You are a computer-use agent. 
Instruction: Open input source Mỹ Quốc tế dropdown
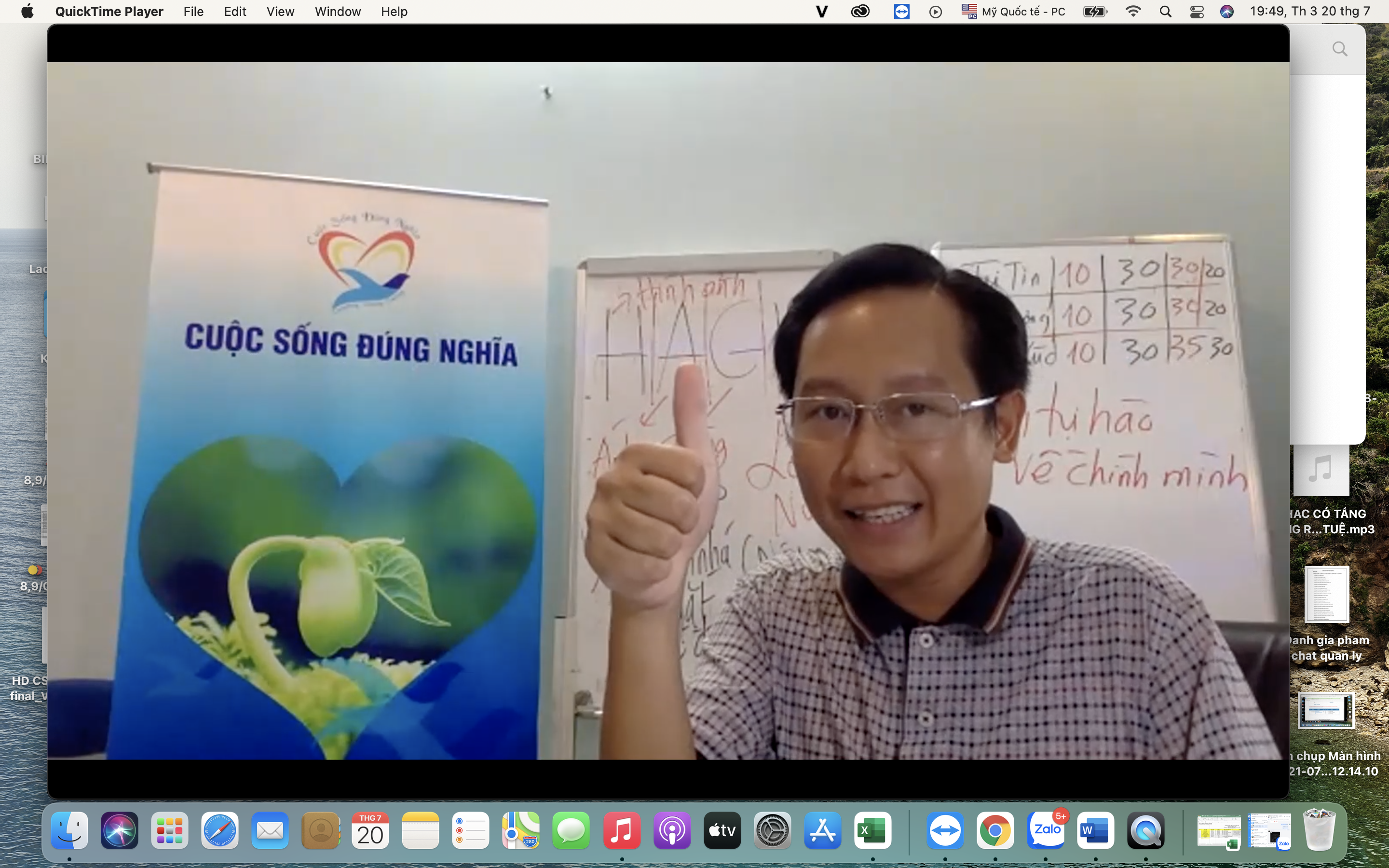click(1014, 12)
